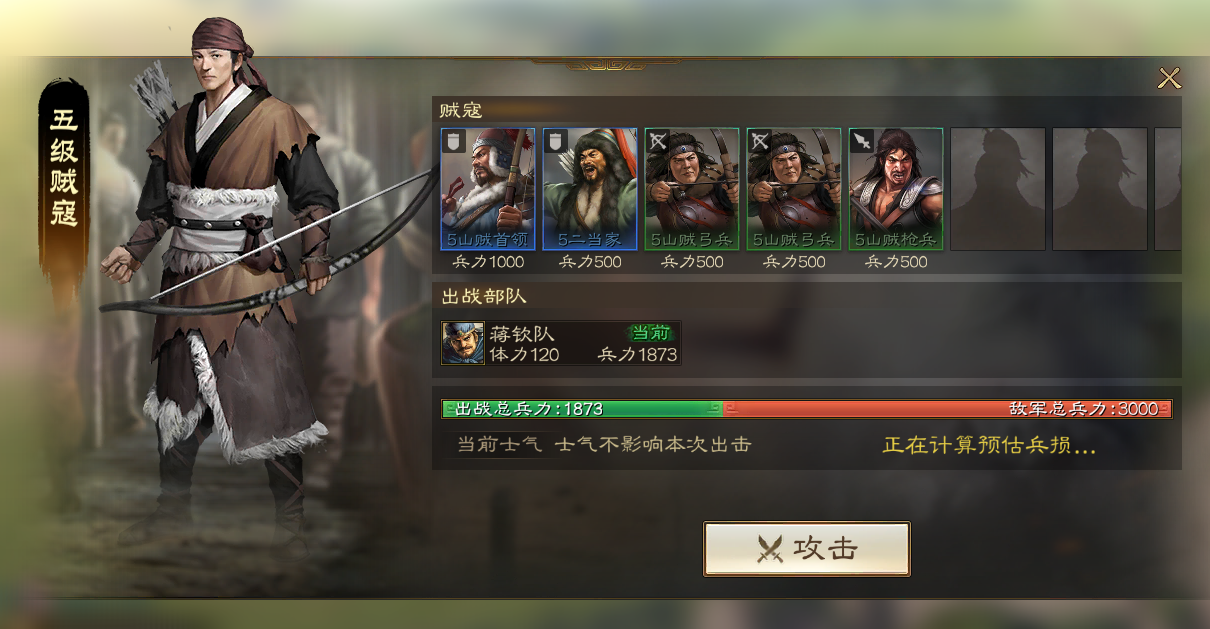
Task: Click bow icon on first 山贼弓兵 card
Action: pyautogui.click(x=658, y=141)
